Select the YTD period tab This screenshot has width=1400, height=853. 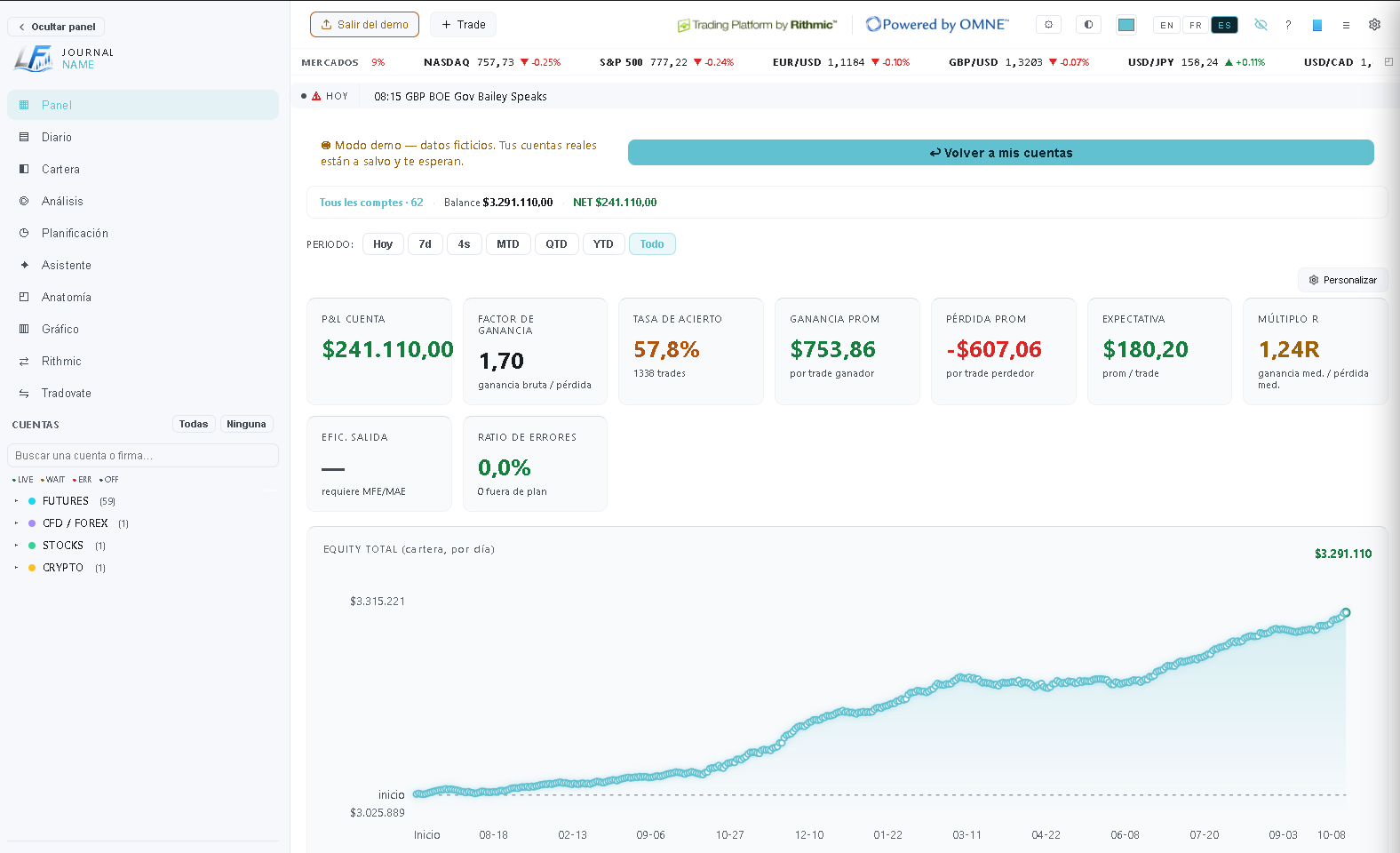pyautogui.click(x=603, y=244)
